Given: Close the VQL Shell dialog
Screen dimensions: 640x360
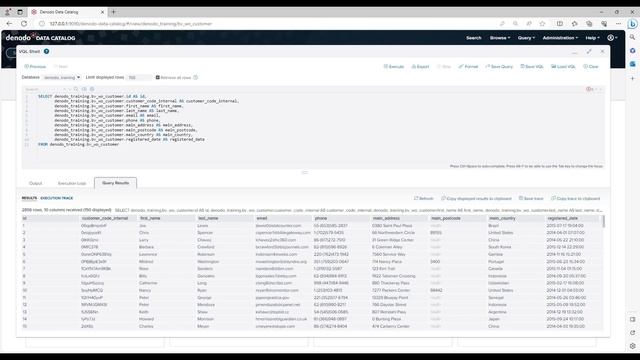Looking at the screenshot, I should click(x=602, y=51).
